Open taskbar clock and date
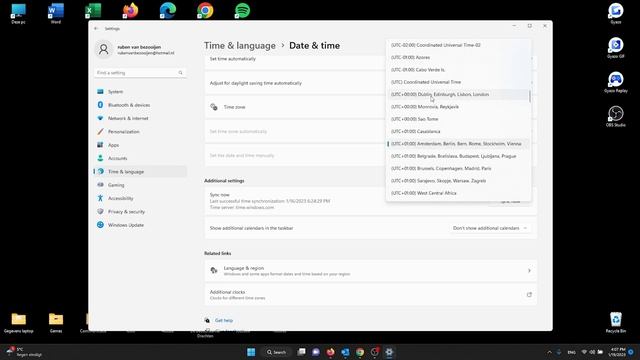640x360 pixels. (x=617, y=352)
